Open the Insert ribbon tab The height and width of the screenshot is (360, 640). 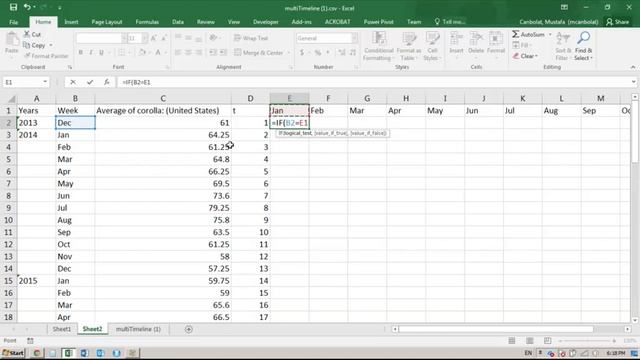coord(71,22)
